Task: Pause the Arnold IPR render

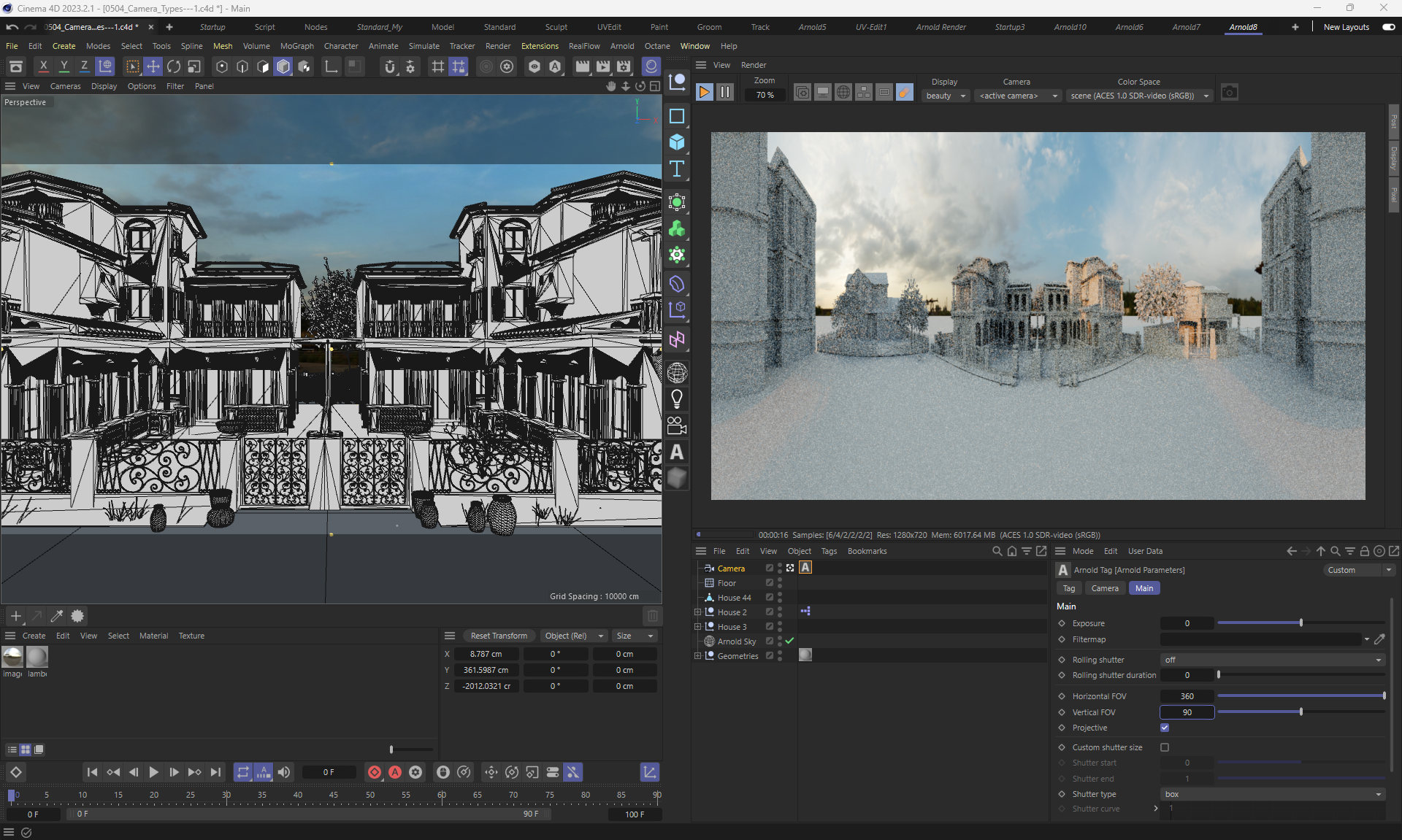Action: tap(724, 93)
